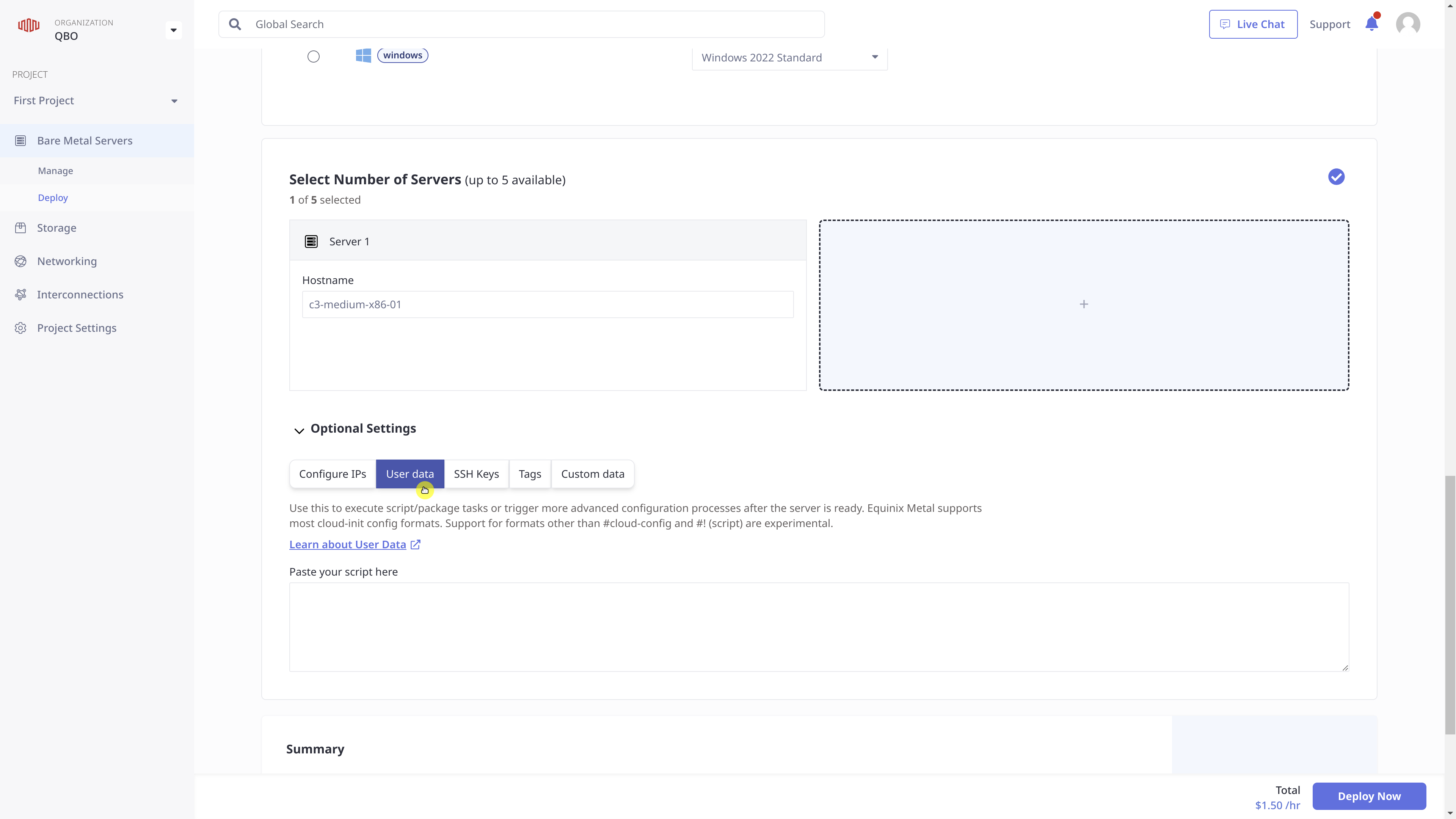Open Bare Metal Servers section
This screenshot has width=1456, height=819.
point(97,141)
